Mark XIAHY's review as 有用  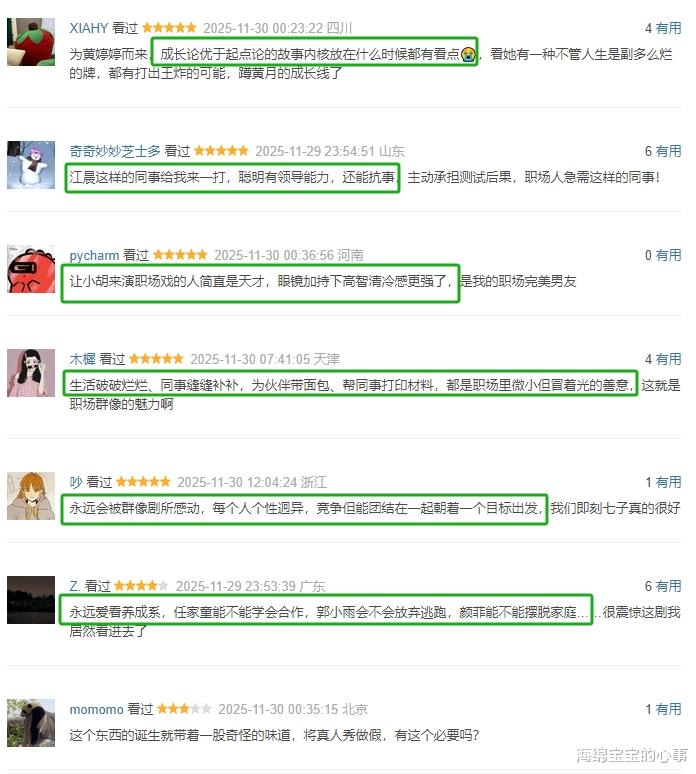click(668, 28)
